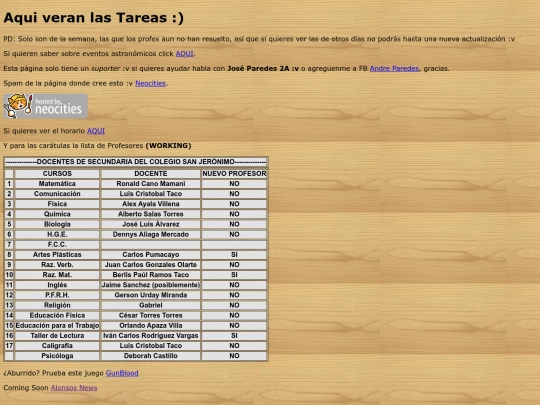The width and height of the screenshot is (540, 405).
Task: Click the bold name 'José Paredes 2A :v'
Action: (x=263, y=69)
